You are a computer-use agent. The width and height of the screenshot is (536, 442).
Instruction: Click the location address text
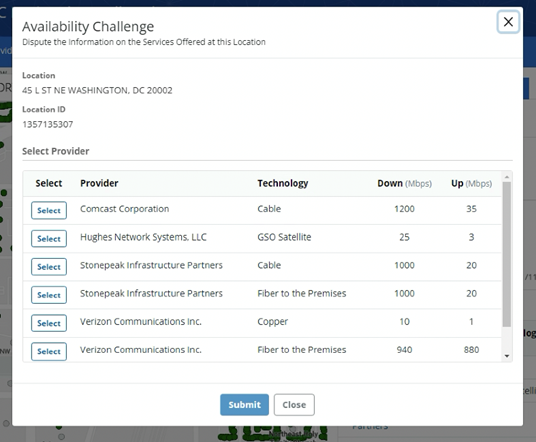97,90
